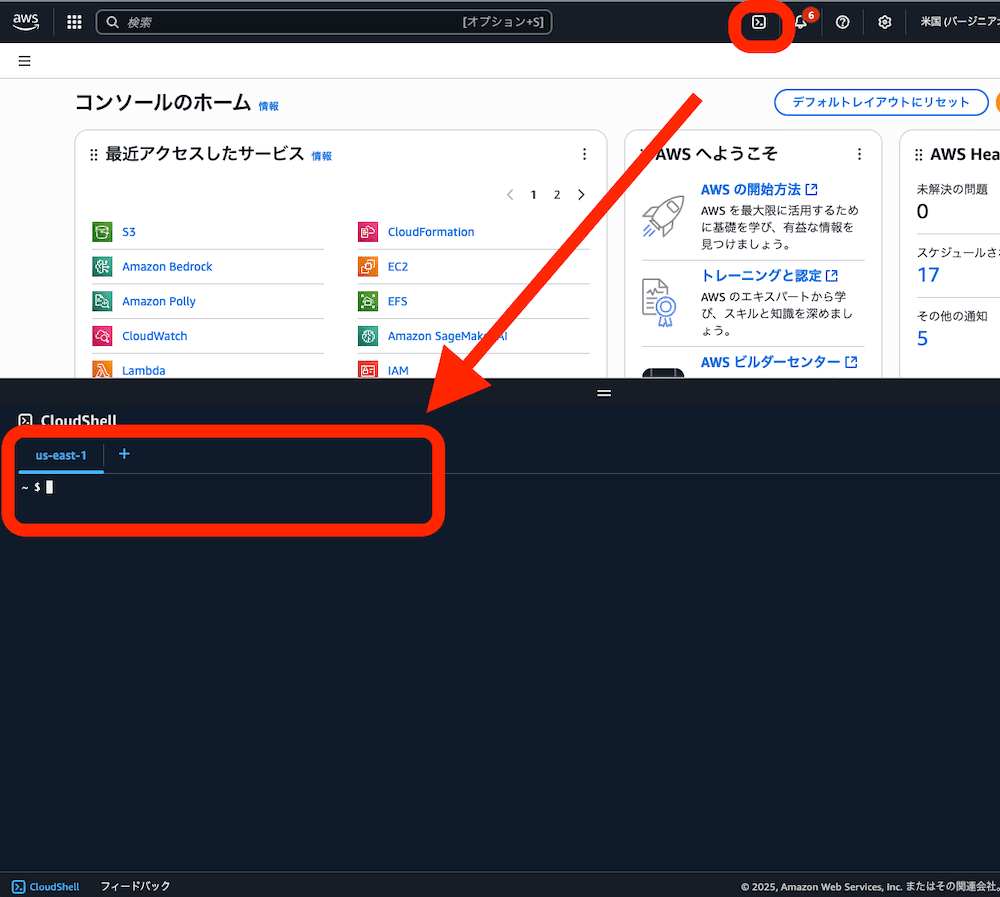1000x897 pixels.
Task: Open the help question mark icon
Action: point(842,22)
